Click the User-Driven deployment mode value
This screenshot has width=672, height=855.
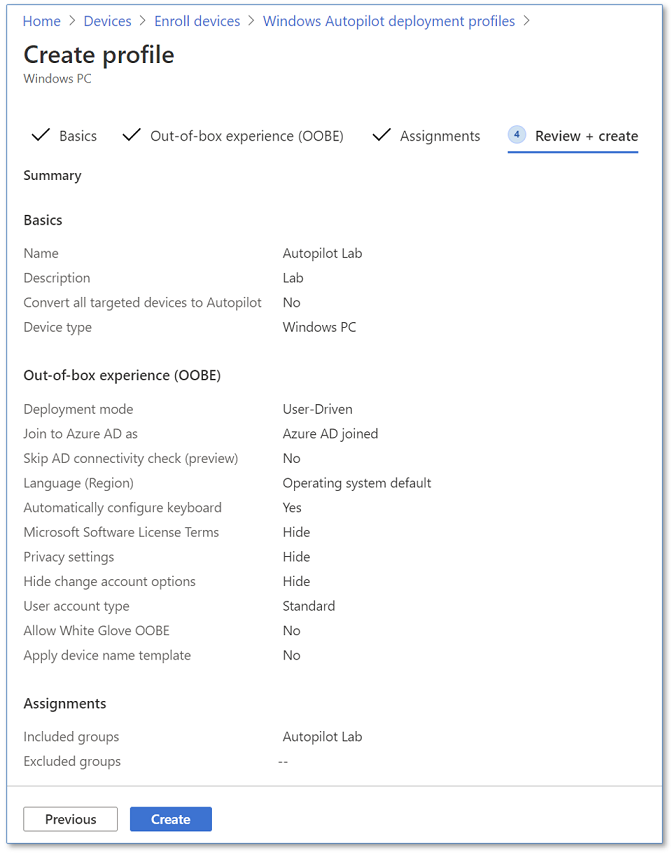point(317,409)
